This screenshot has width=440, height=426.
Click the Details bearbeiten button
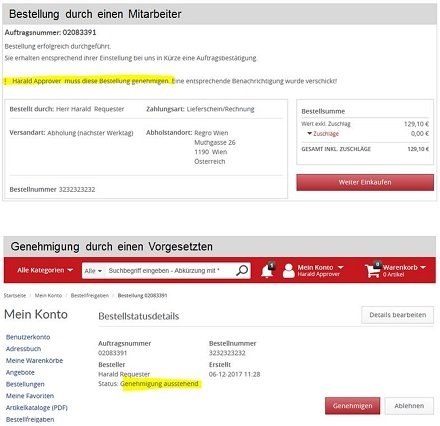pos(397,315)
